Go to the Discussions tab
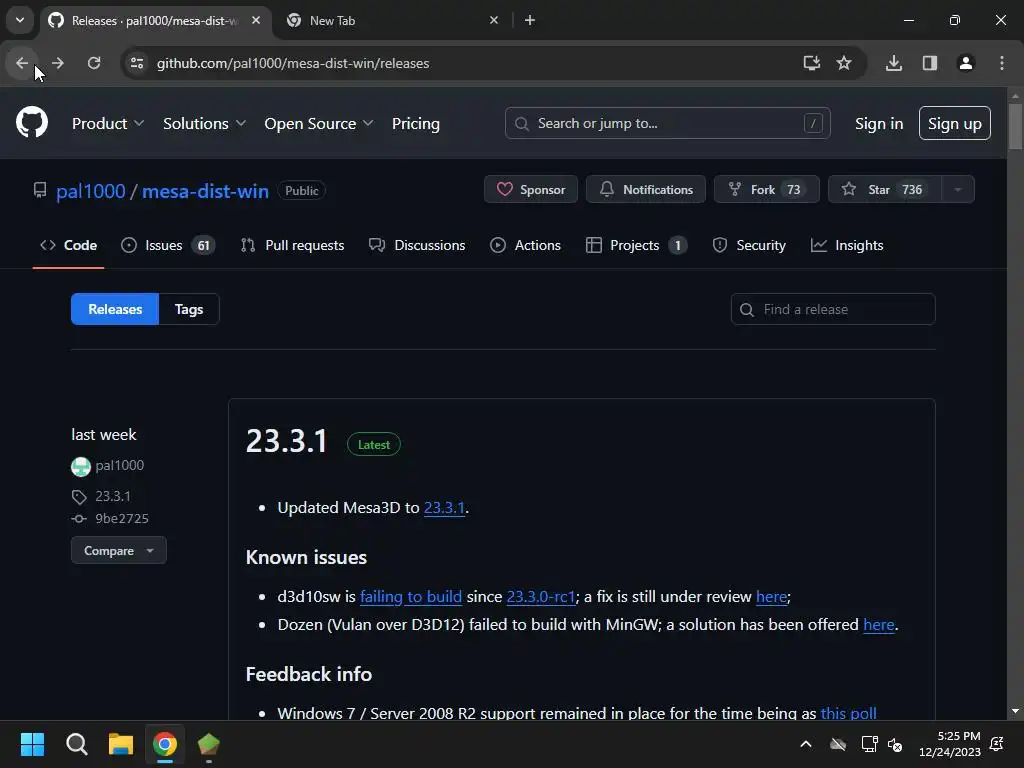 pyautogui.click(x=417, y=246)
